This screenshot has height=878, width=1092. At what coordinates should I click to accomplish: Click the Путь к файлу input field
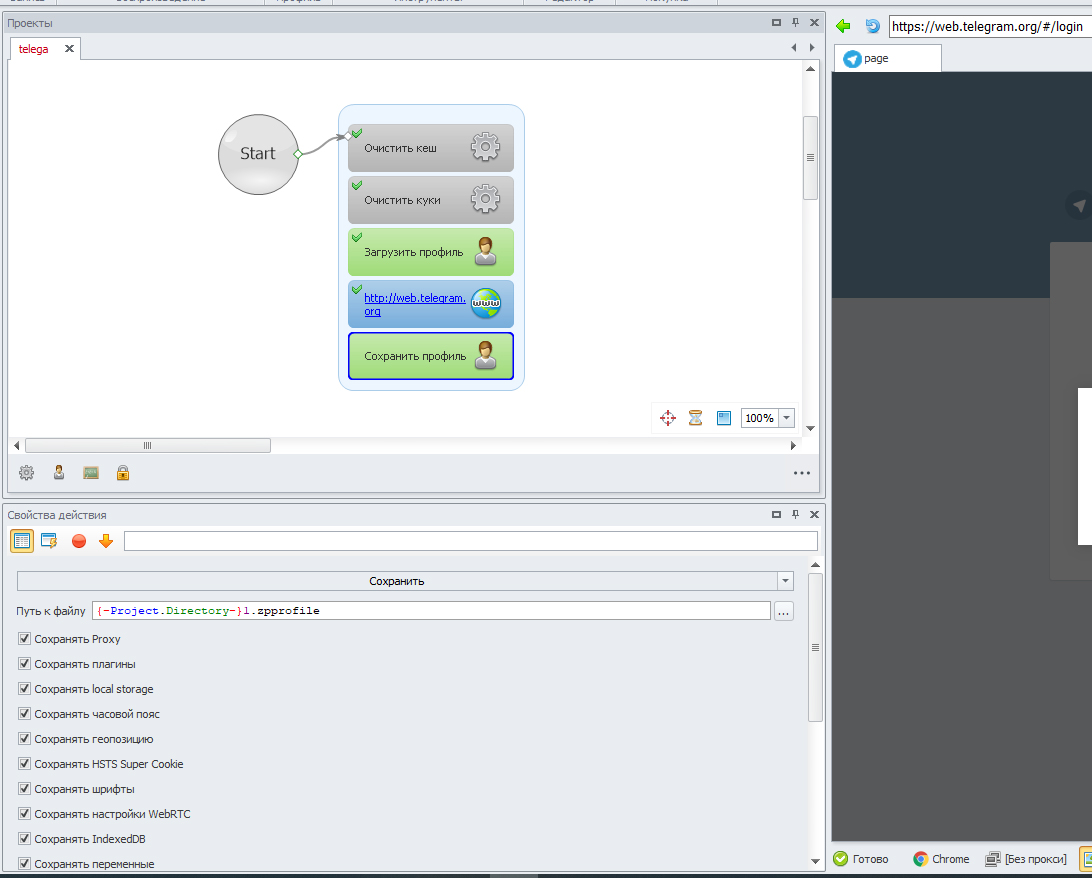pyautogui.click(x=431, y=611)
